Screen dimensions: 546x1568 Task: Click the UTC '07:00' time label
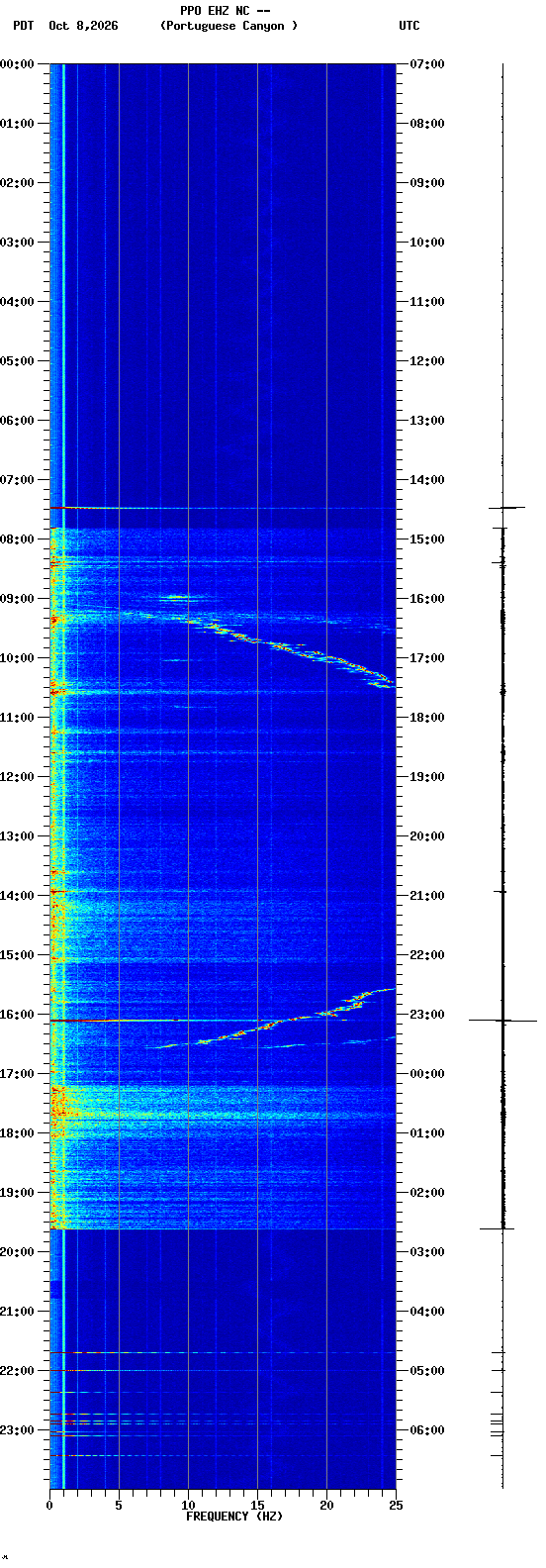coord(427,64)
